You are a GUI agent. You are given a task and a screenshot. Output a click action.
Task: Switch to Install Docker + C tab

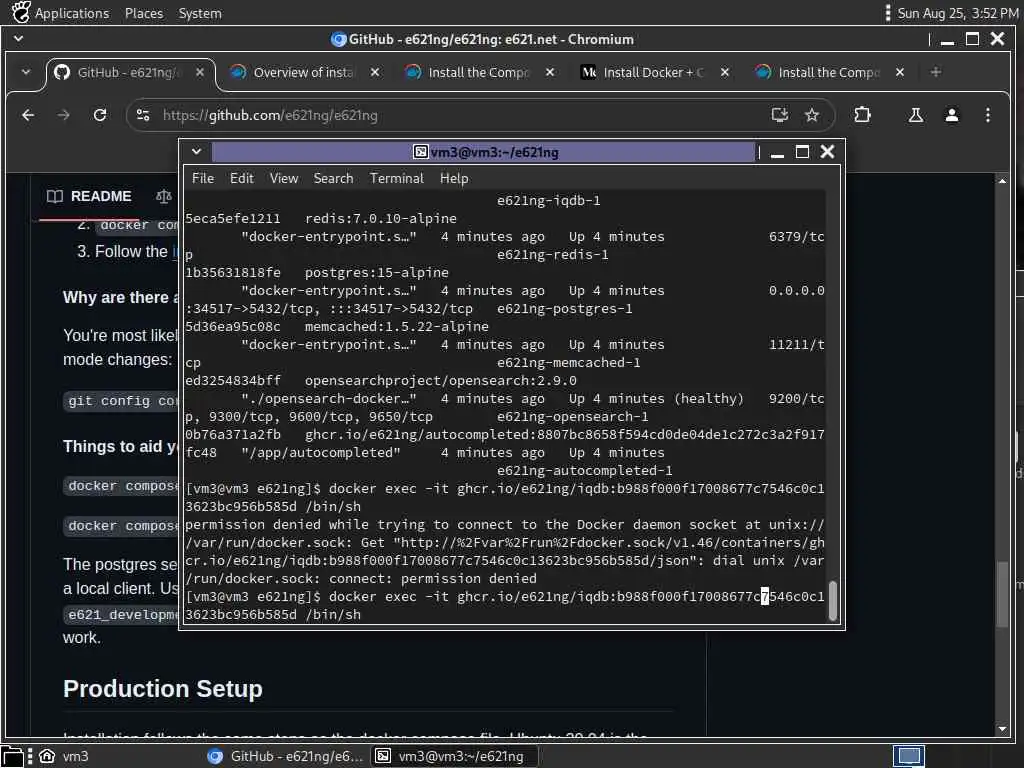652,72
